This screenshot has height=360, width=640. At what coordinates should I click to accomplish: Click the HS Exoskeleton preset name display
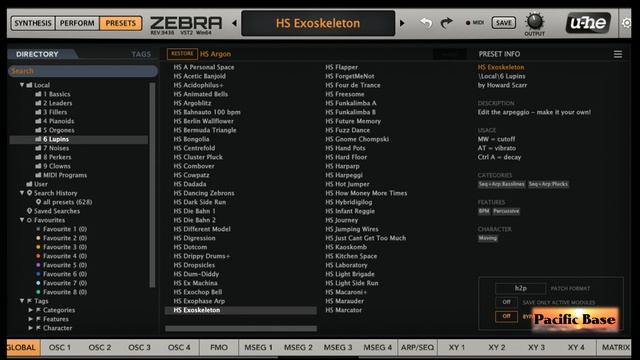[318, 23]
